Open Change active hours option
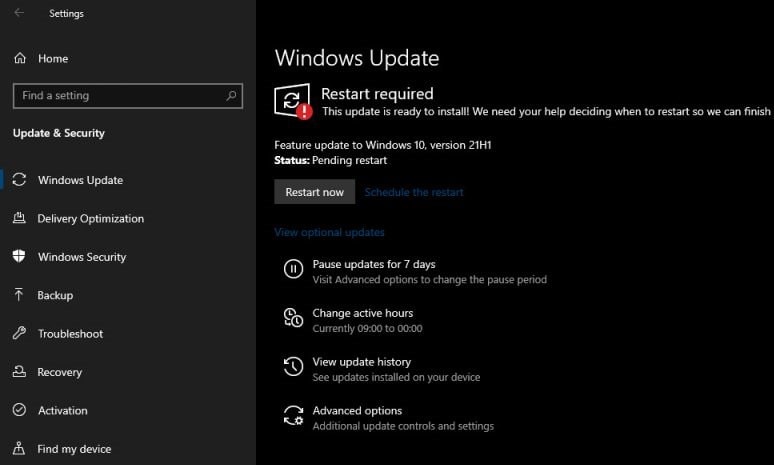This screenshot has width=774, height=465. pos(363,313)
